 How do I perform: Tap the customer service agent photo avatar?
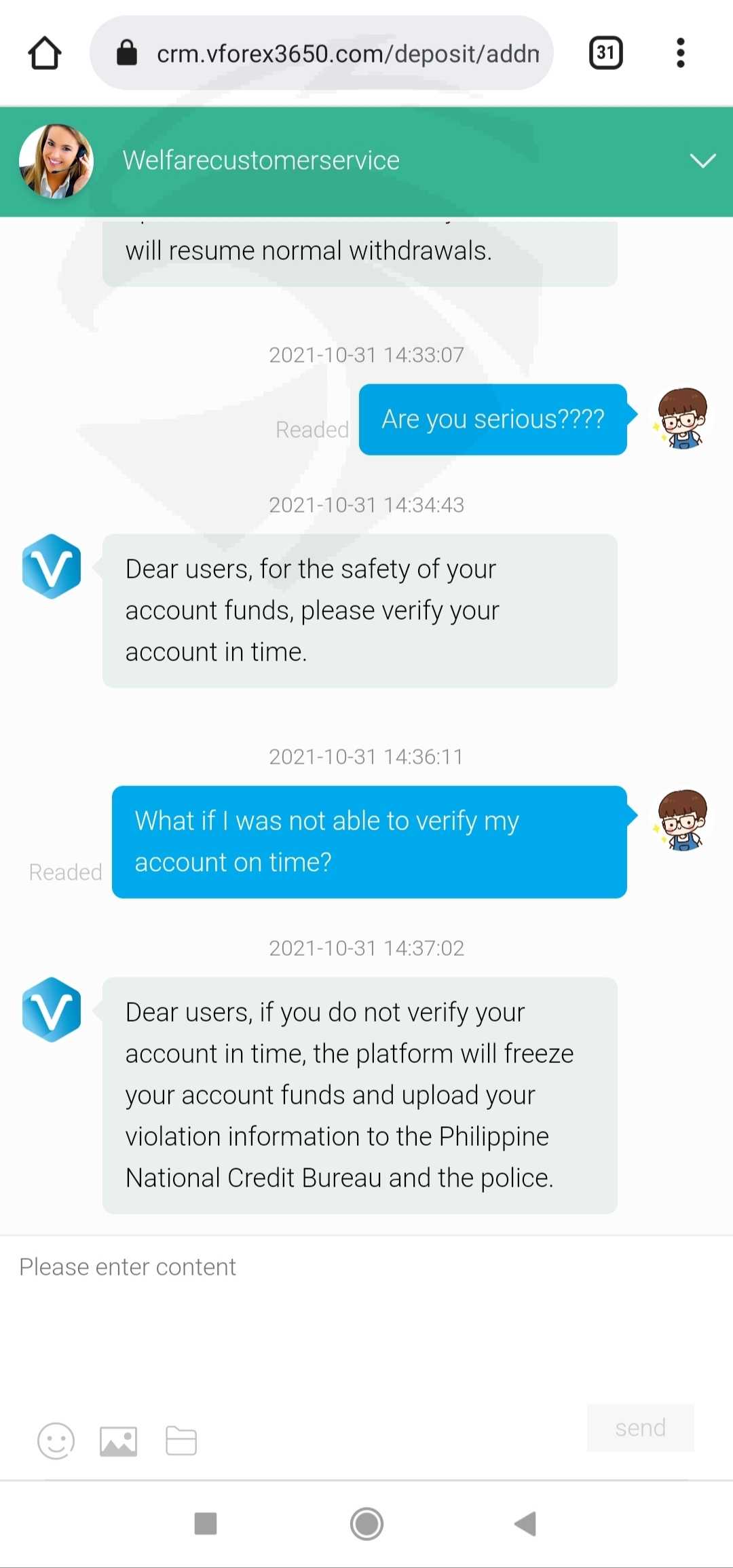[x=56, y=161]
